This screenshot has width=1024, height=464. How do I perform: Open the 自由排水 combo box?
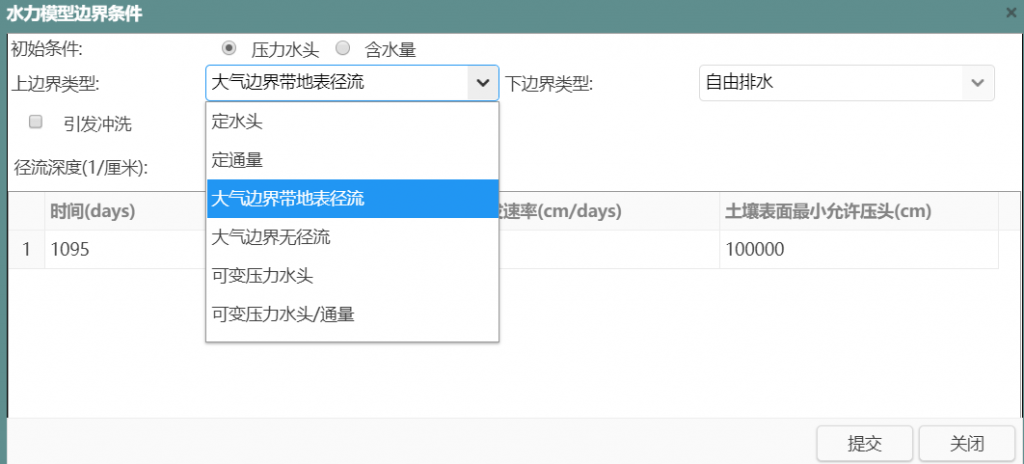(x=830, y=83)
